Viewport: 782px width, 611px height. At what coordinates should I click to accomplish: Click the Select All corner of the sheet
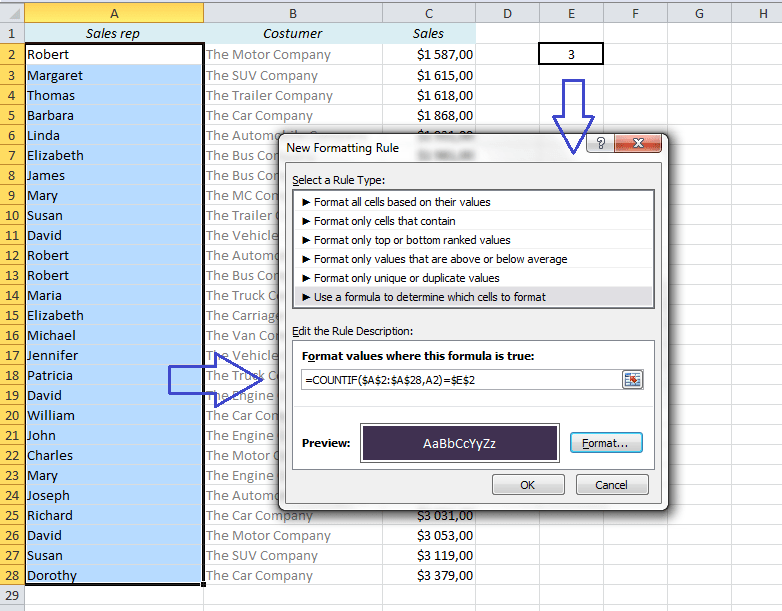(12, 12)
